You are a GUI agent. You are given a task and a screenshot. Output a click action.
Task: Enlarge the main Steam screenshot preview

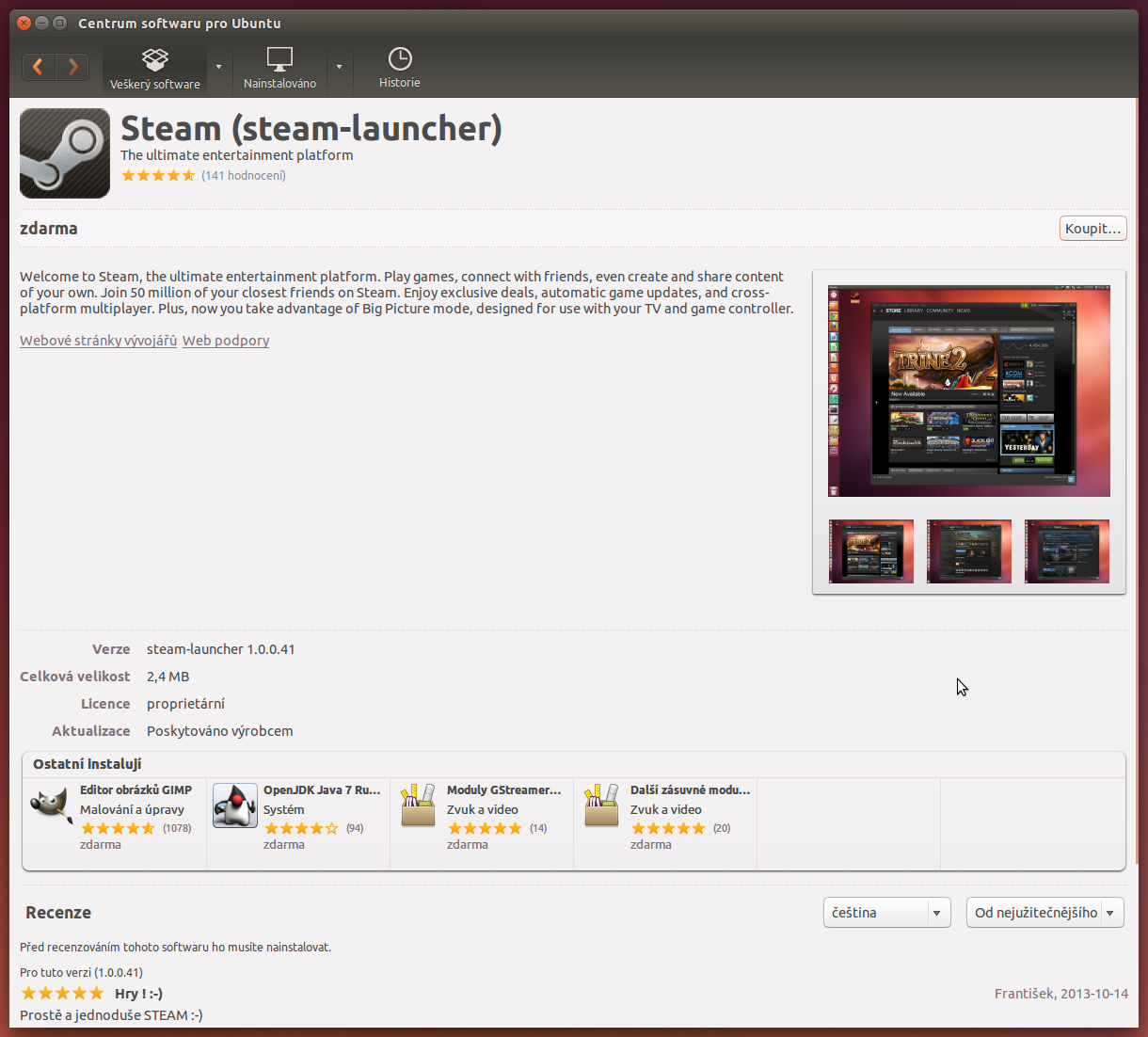969,391
